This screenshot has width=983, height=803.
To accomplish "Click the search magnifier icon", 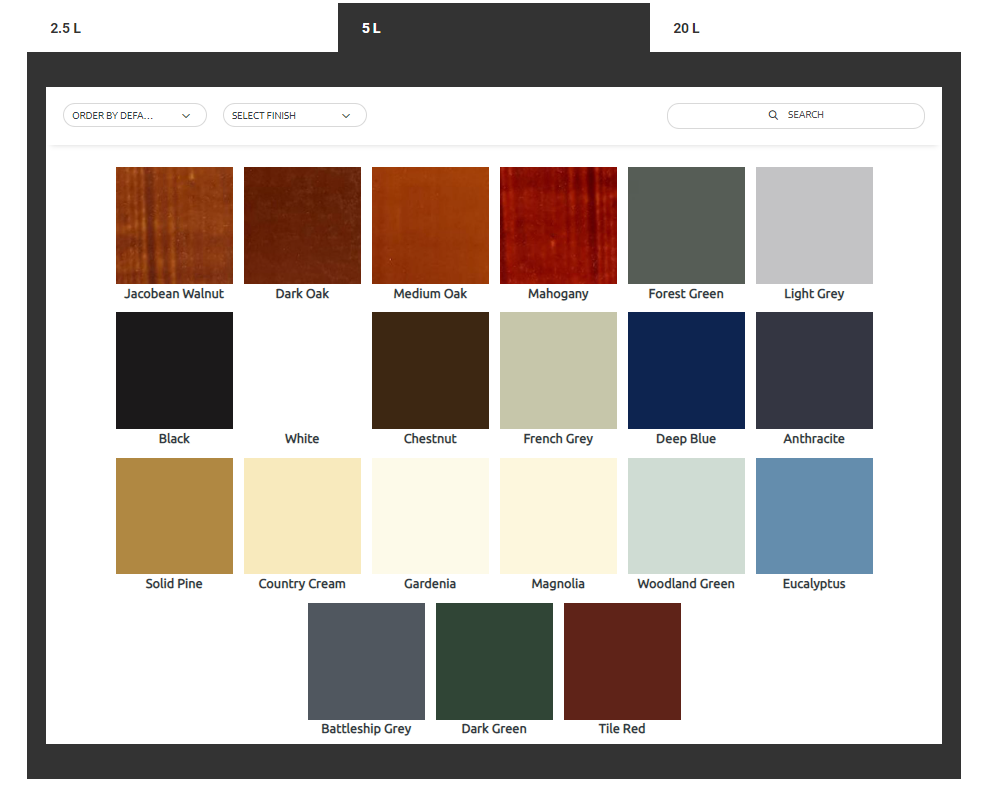I will 773,115.
